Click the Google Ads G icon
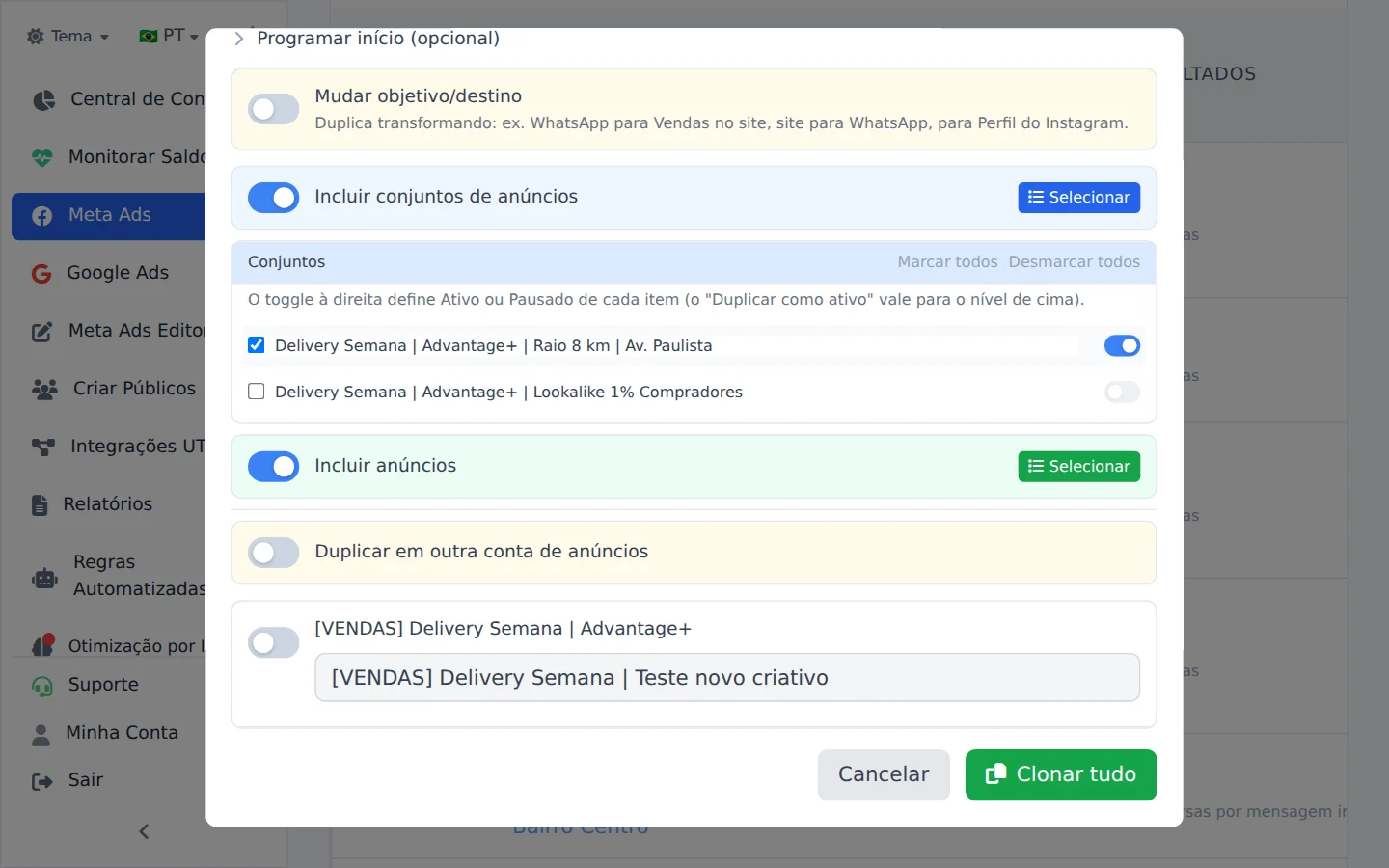Image resolution: width=1389 pixels, height=868 pixels. click(41, 274)
